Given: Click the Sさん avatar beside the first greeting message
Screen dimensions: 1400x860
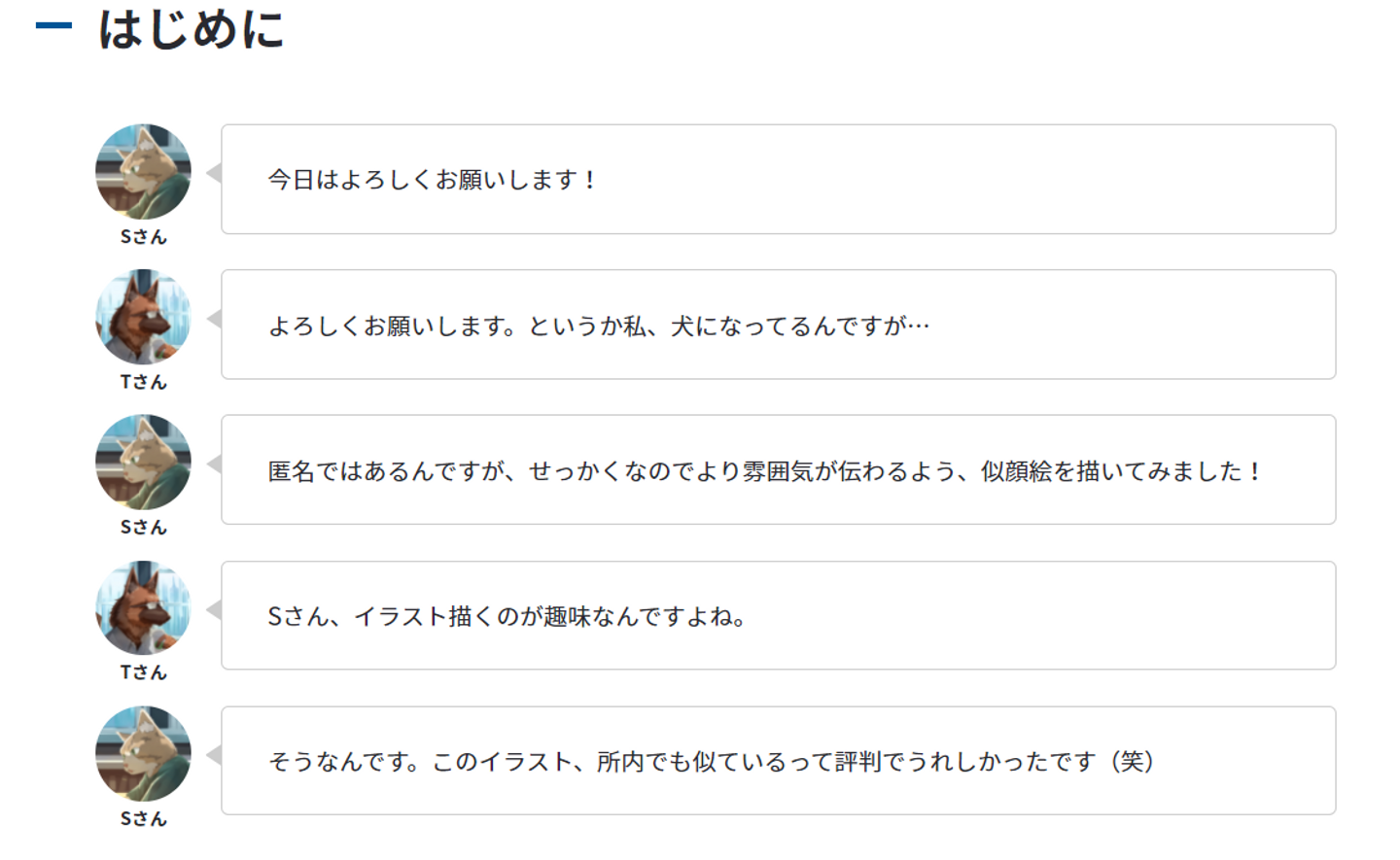Looking at the screenshot, I should pyautogui.click(x=143, y=171).
